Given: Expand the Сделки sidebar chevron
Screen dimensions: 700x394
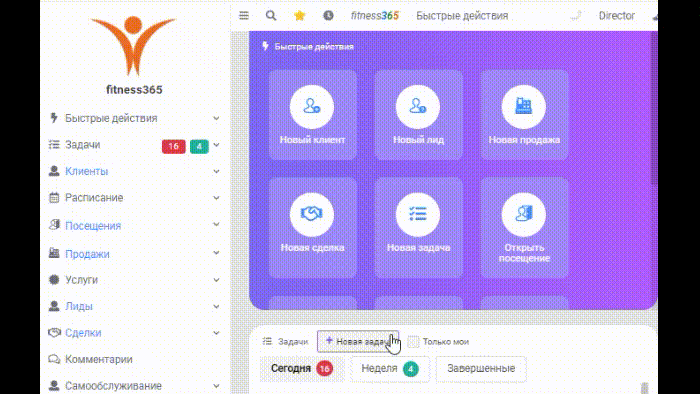Looking at the screenshot, I should (x=216, y=333).
